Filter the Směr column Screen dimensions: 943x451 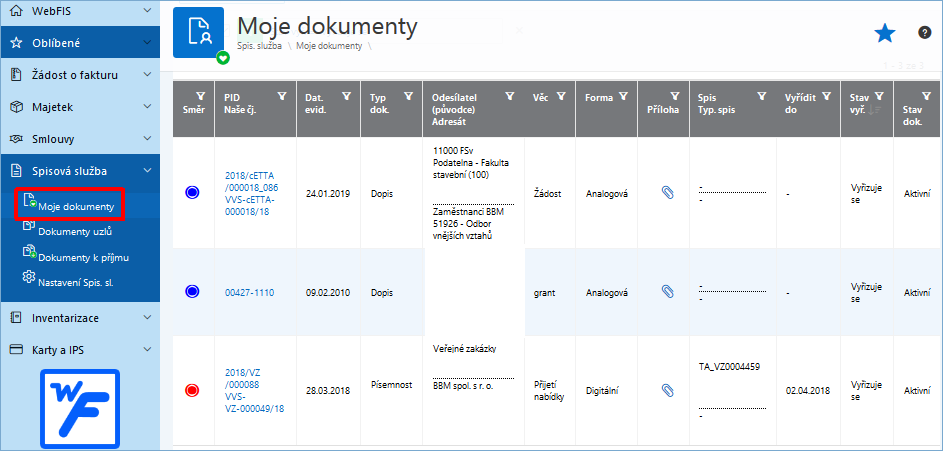coord(200,96)
